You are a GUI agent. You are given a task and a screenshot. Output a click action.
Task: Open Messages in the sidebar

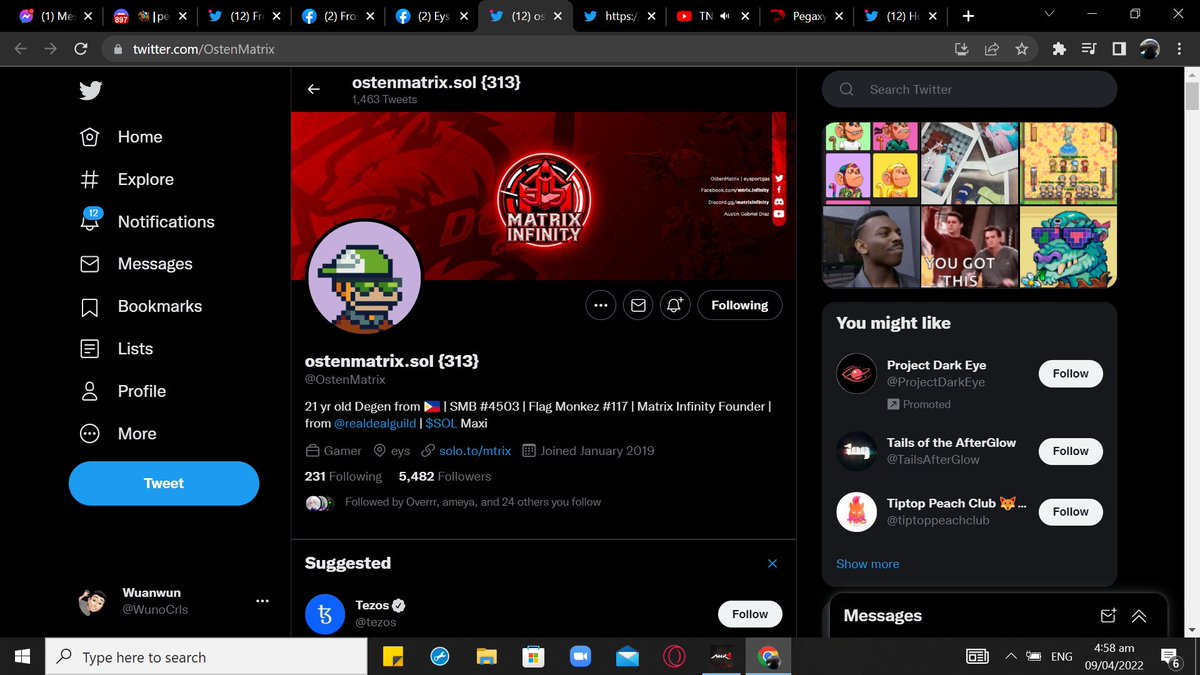135,264
